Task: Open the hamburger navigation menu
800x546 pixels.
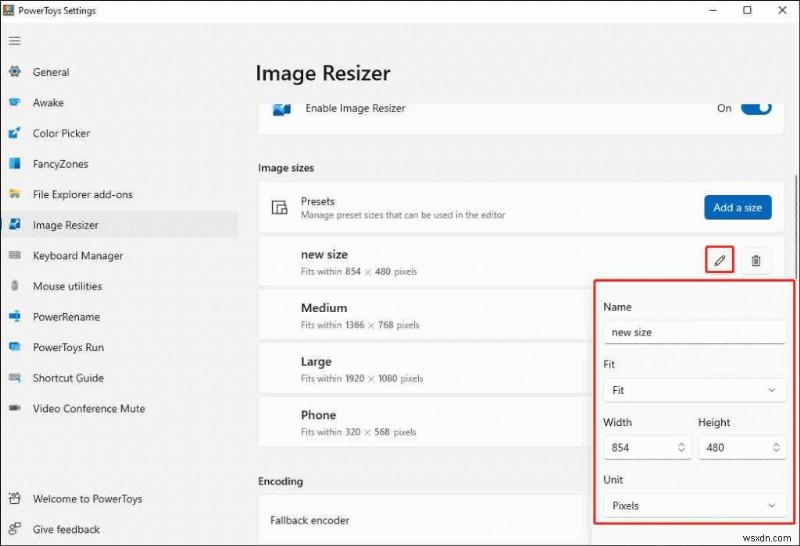Action: (15, 41)
